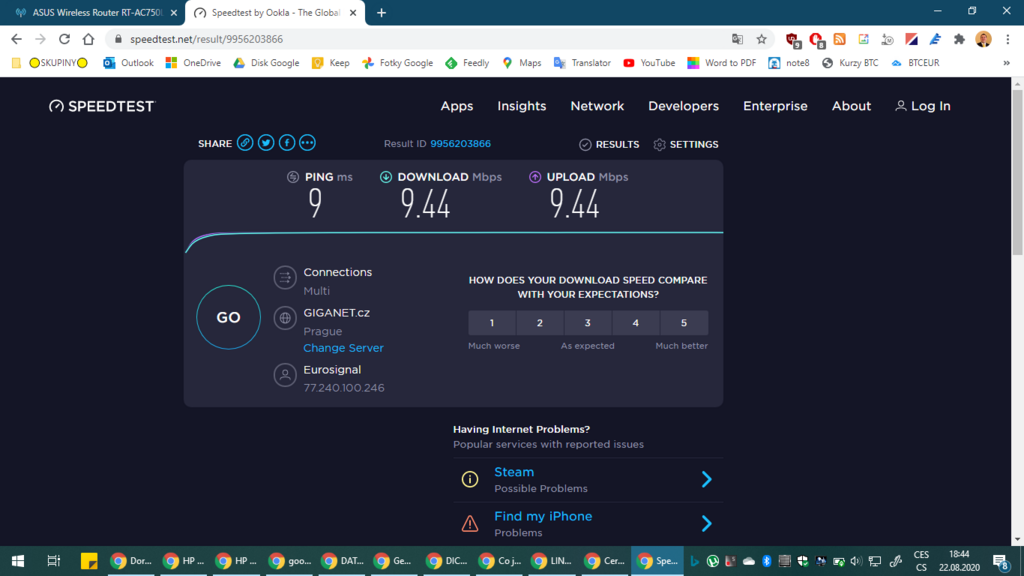Screen dimensions: 1024x576
Task: Open the Apps menu item
Action: point(456,106)
